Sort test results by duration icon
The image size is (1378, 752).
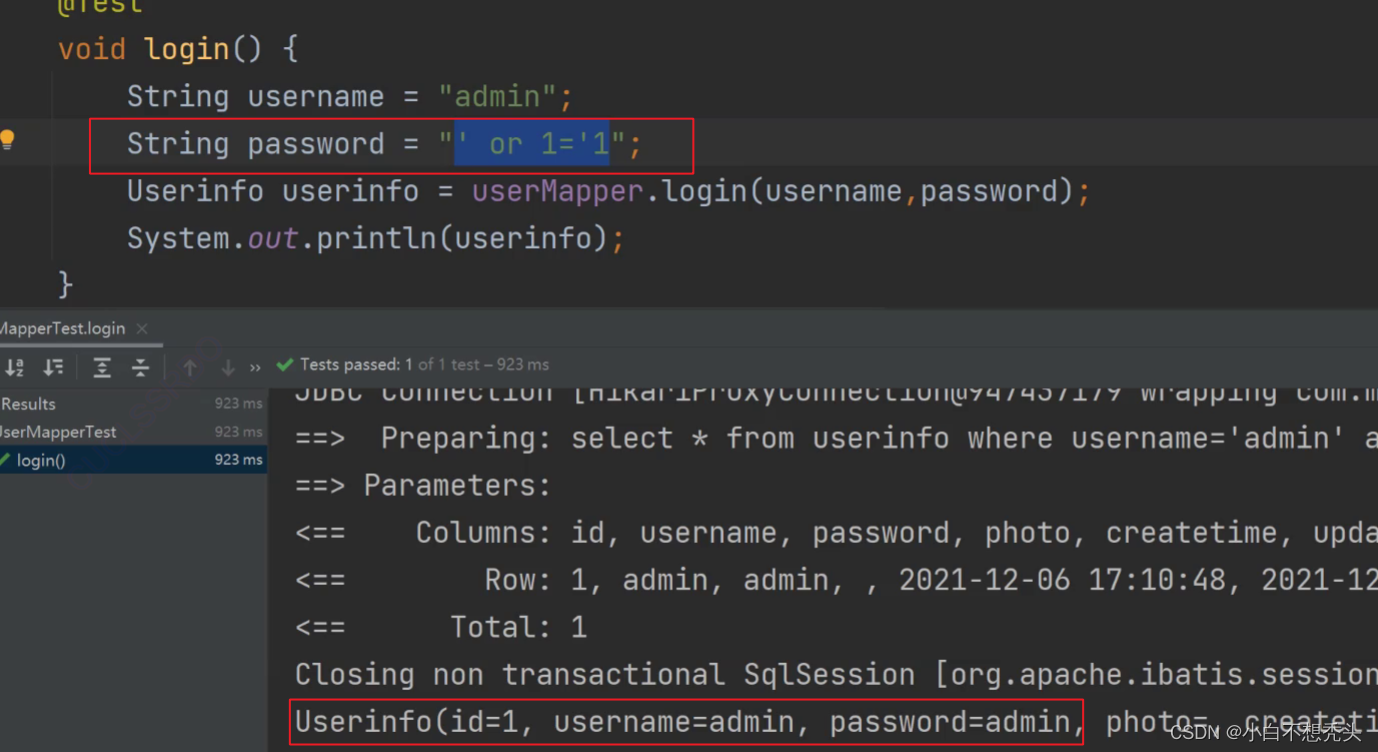(x=53, y=367)
